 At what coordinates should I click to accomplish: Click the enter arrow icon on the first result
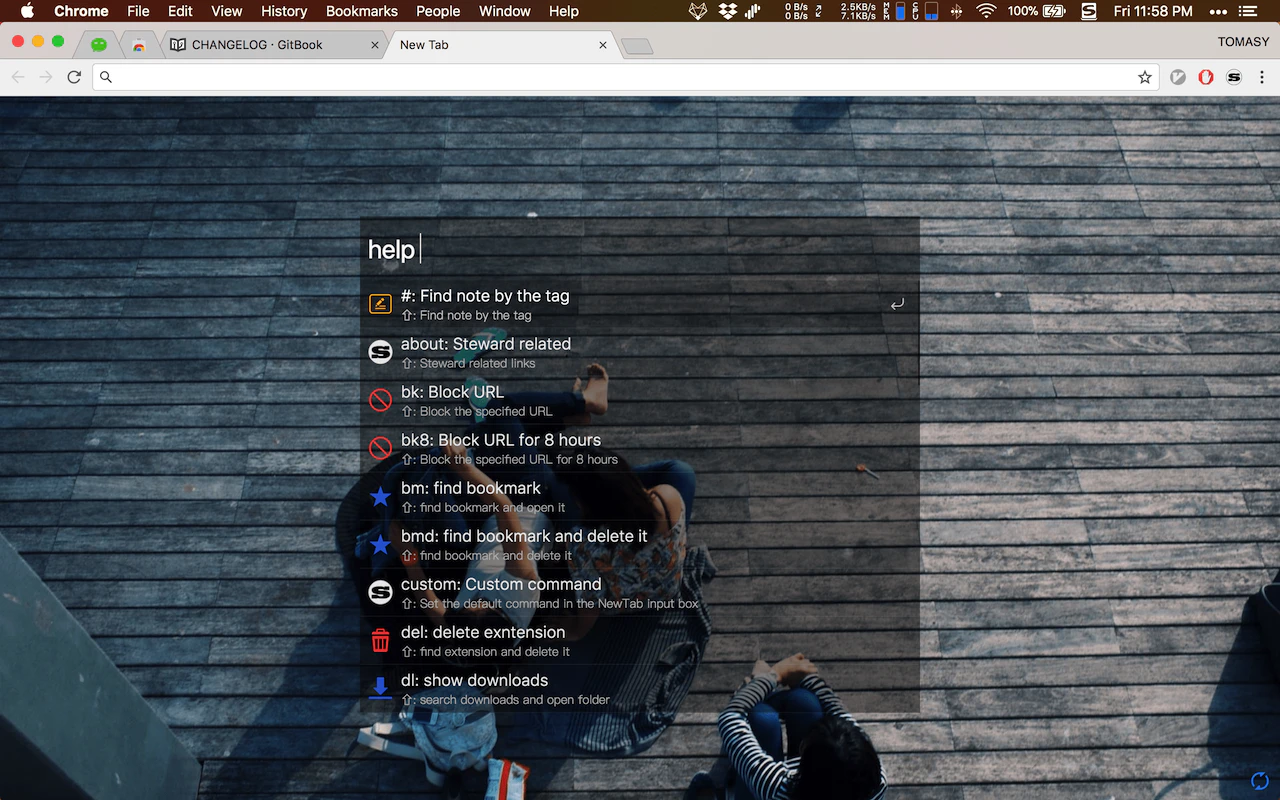[x=897, y=304]
